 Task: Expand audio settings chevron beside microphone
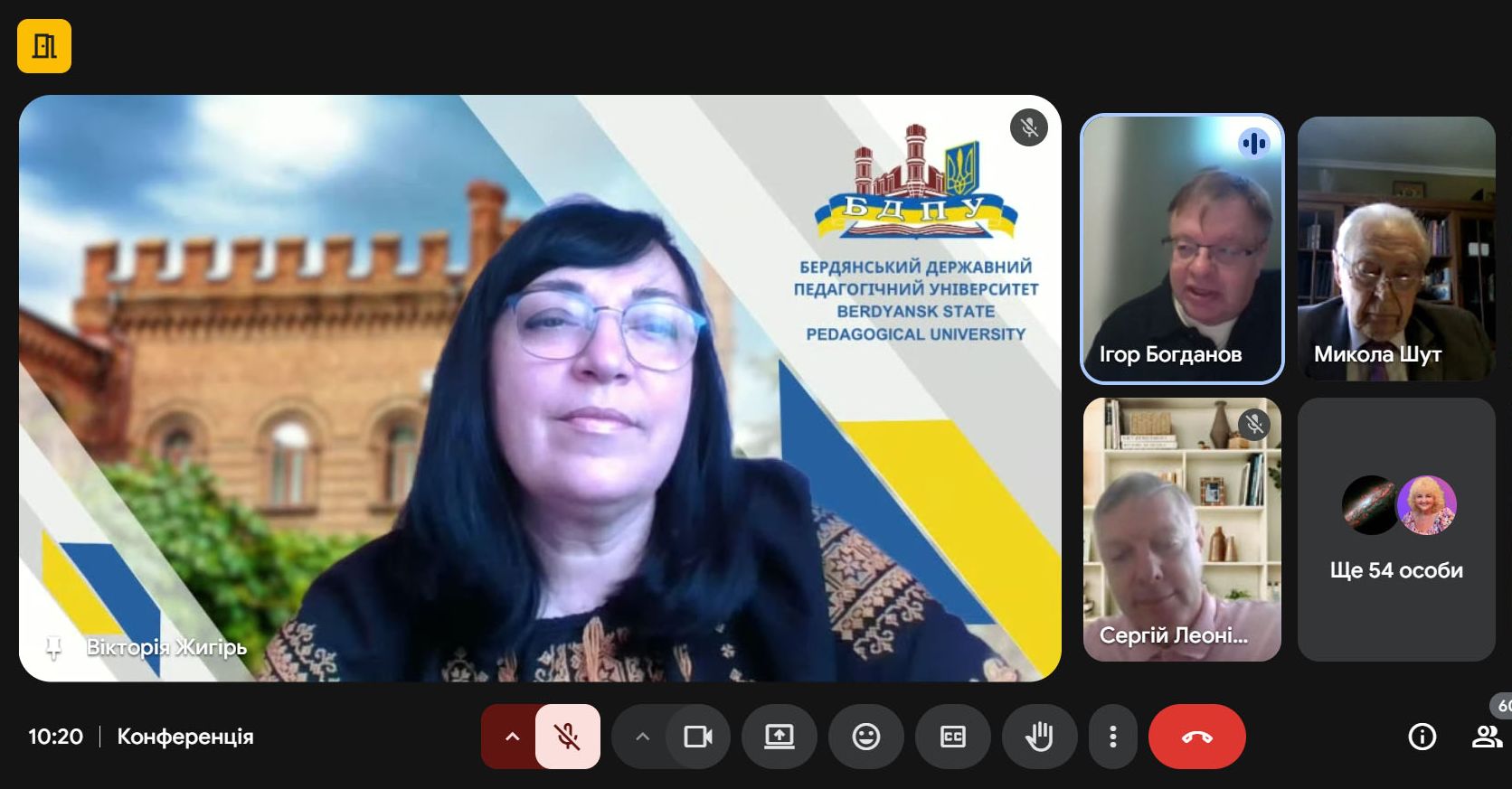pyautogui.click(x=512, y=737)
